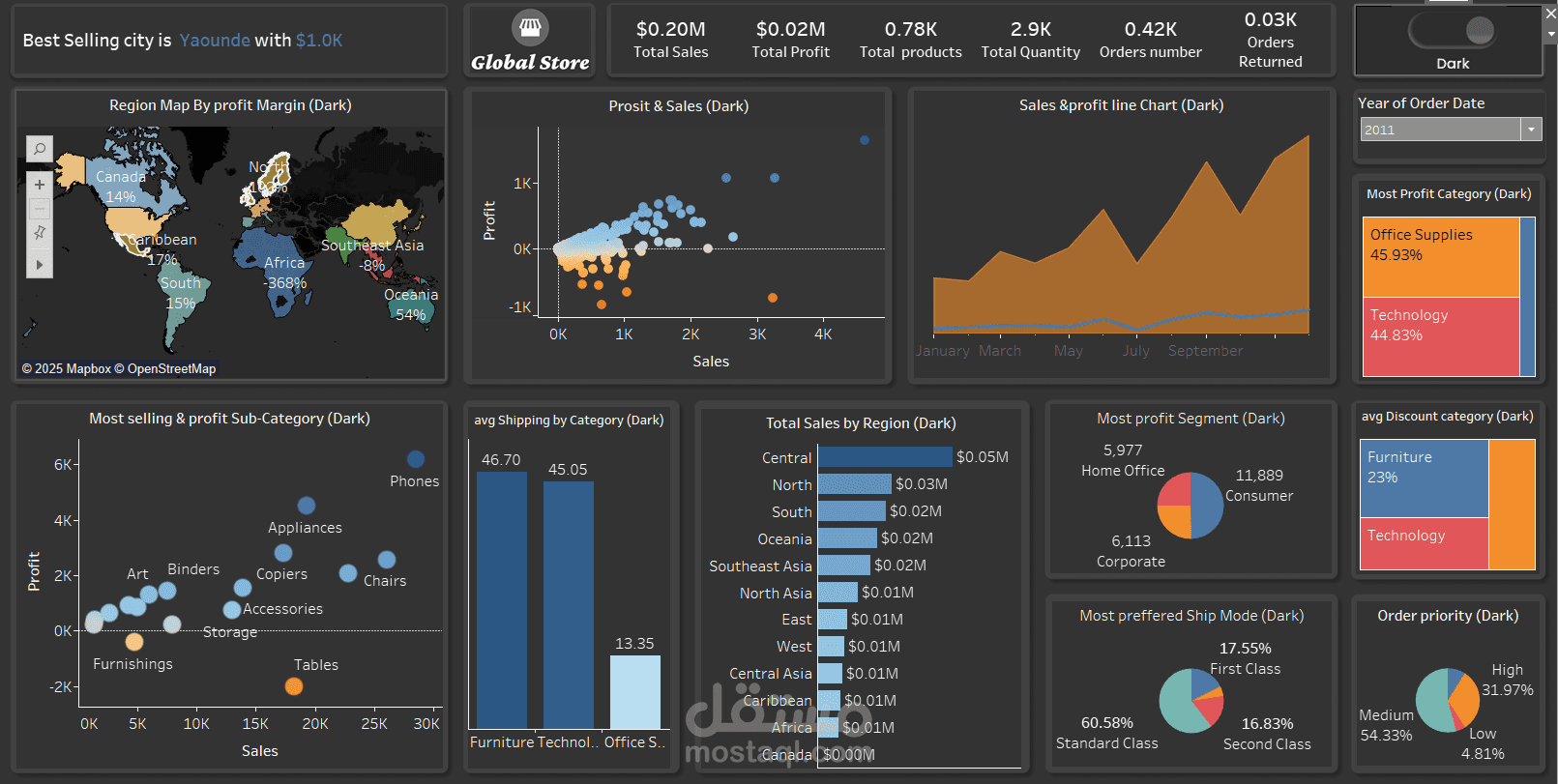Click the 'High 31.97%' label
The height and width of the screenshot is (784, 1558).
(1508, 680)
